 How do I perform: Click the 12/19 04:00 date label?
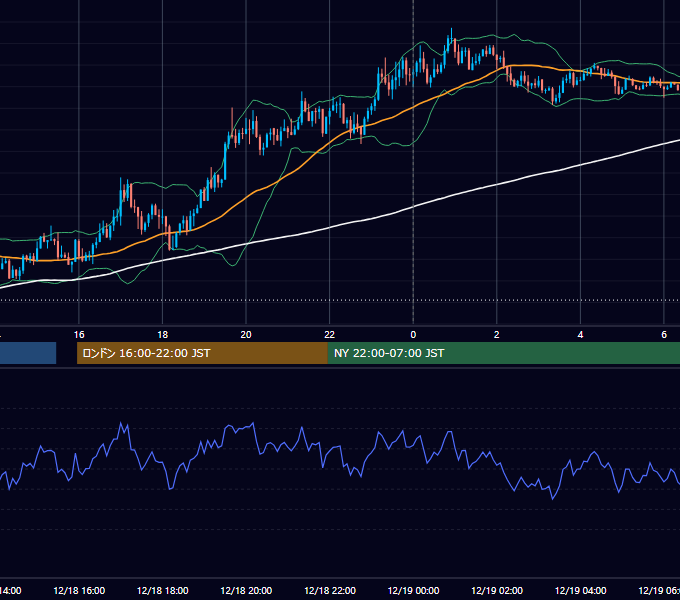coord(581,591)
